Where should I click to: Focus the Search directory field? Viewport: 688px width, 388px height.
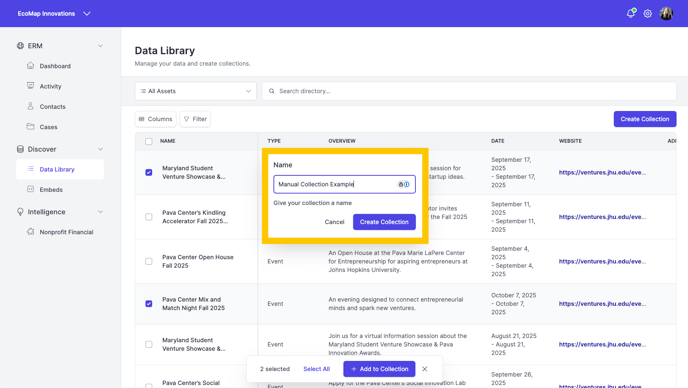469,91
